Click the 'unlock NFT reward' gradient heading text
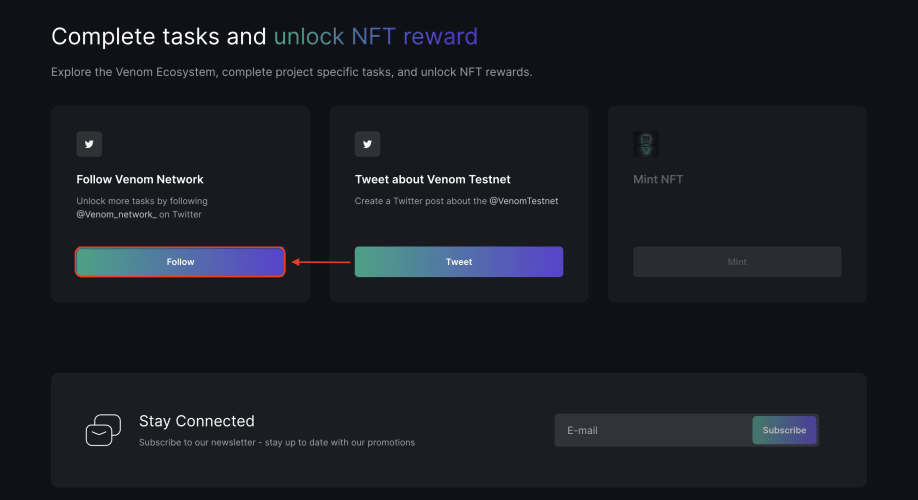The image size is (918, 500). (x=376, y=36)
